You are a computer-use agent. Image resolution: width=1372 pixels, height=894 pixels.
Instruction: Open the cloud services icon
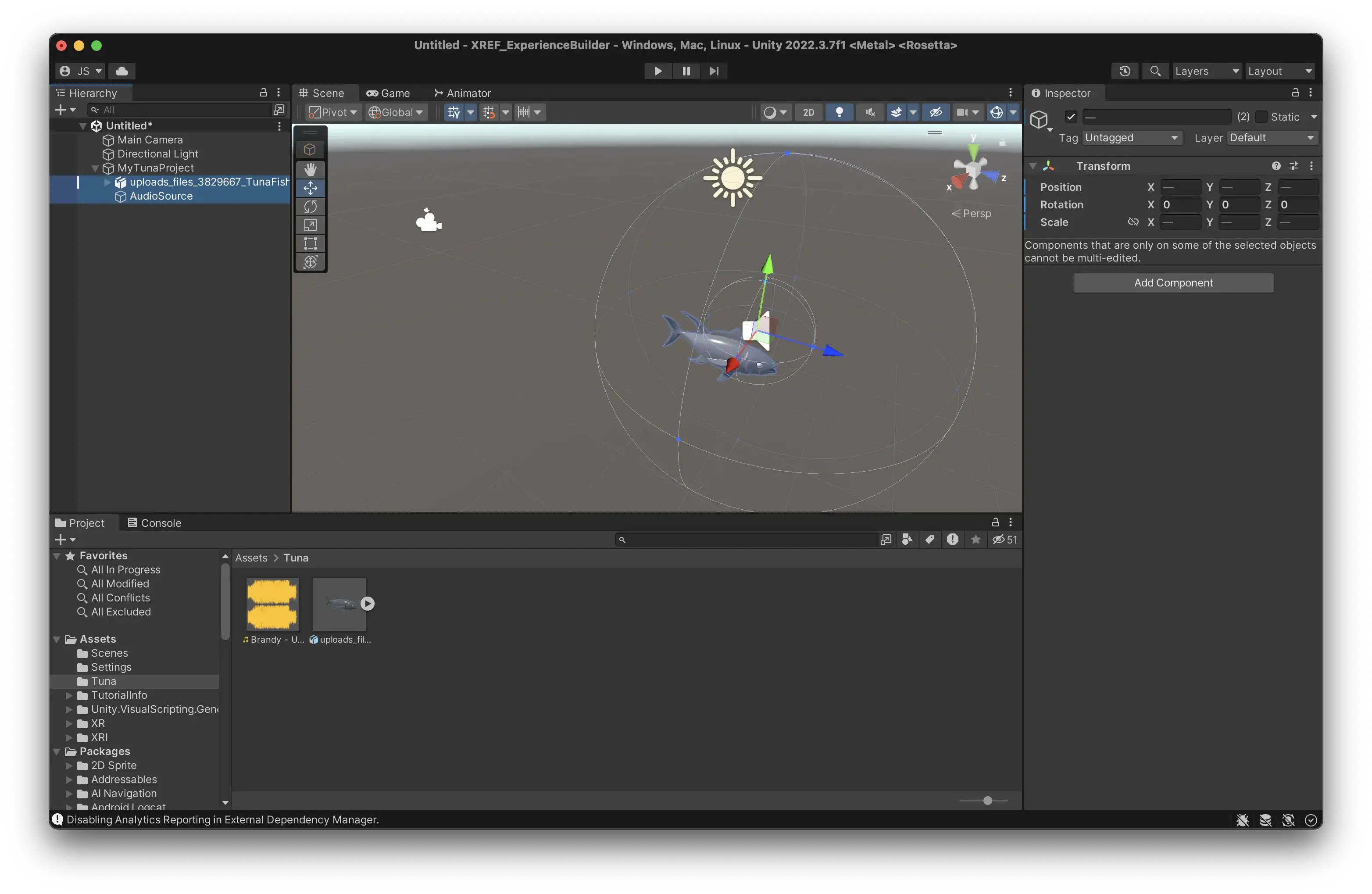click(x=121, y=71)
